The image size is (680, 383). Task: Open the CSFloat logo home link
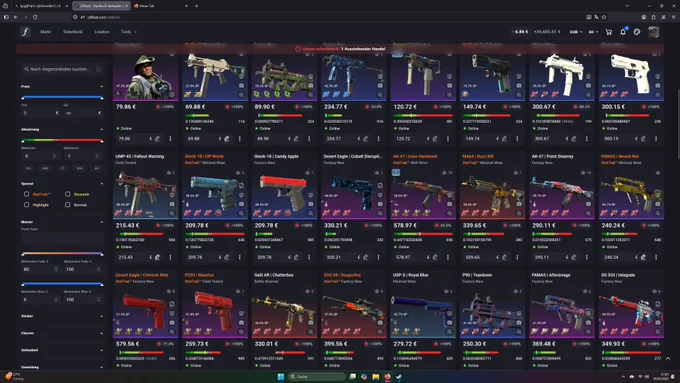click(25, 32)
